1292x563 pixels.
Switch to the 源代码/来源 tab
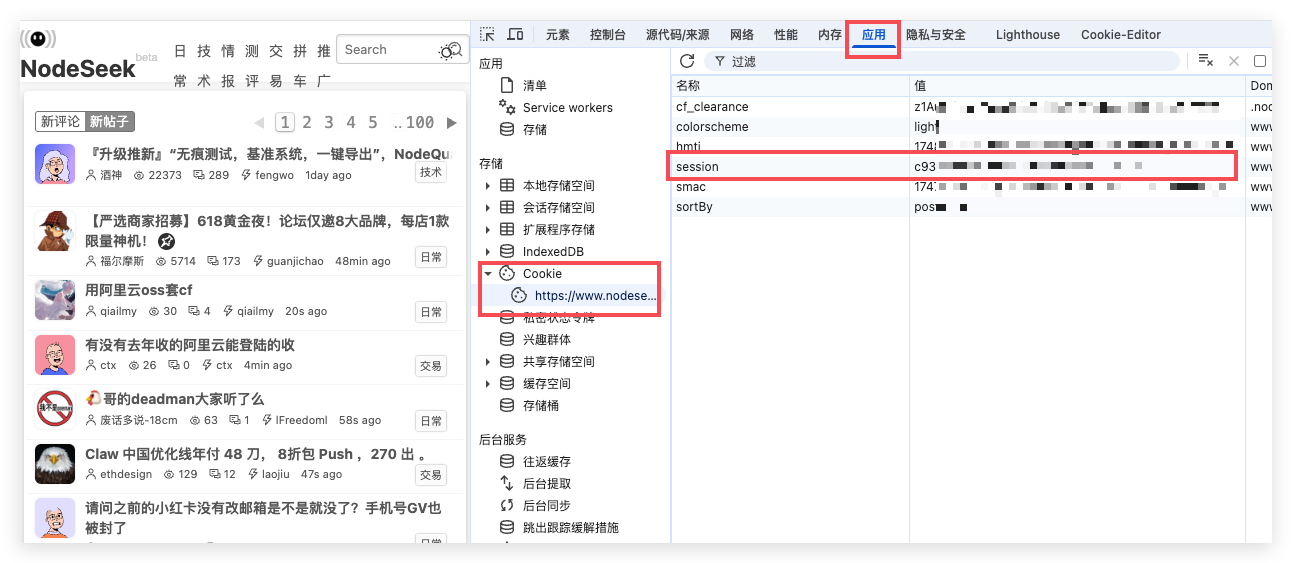click(678, 35)
